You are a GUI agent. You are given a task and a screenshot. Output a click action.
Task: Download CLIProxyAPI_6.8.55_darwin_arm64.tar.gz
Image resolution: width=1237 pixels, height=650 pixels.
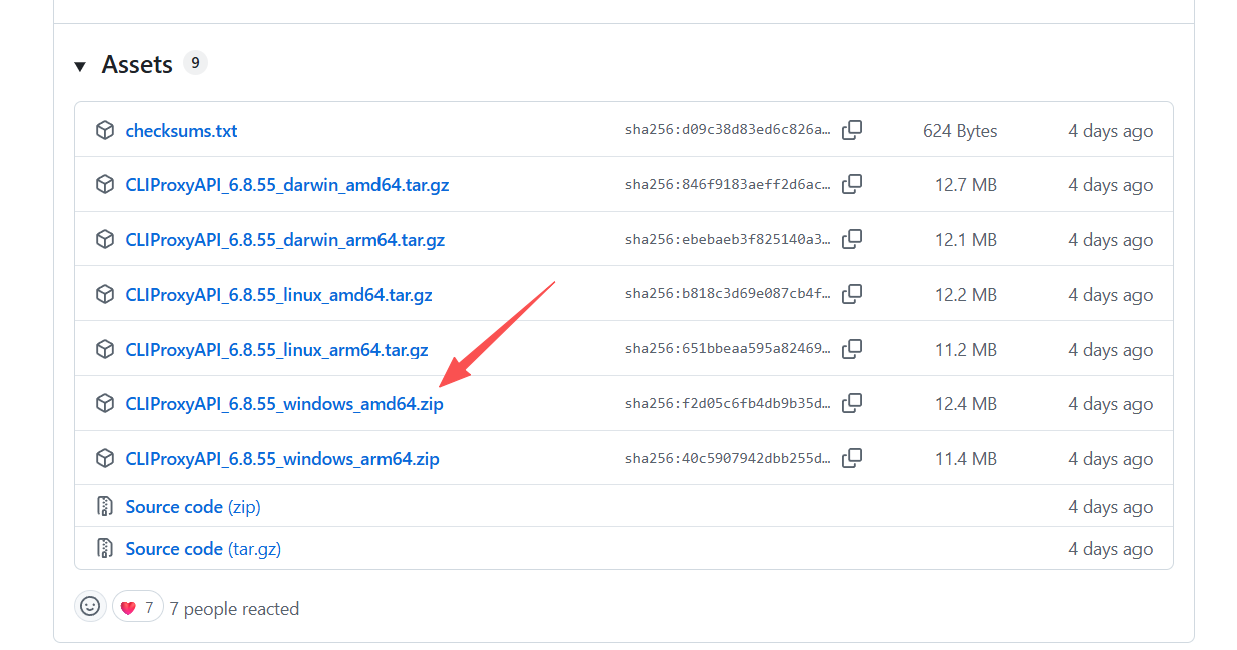285,240
